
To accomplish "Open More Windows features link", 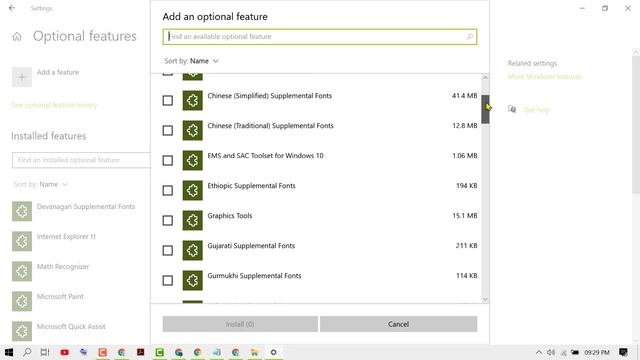I will click(544, 77).
